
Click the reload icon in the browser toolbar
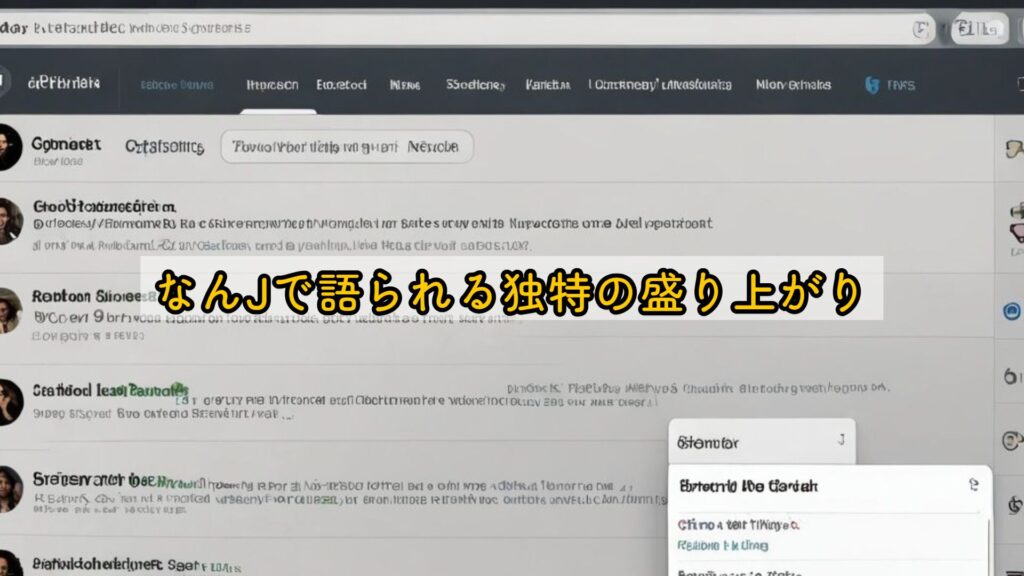(920, 27)
